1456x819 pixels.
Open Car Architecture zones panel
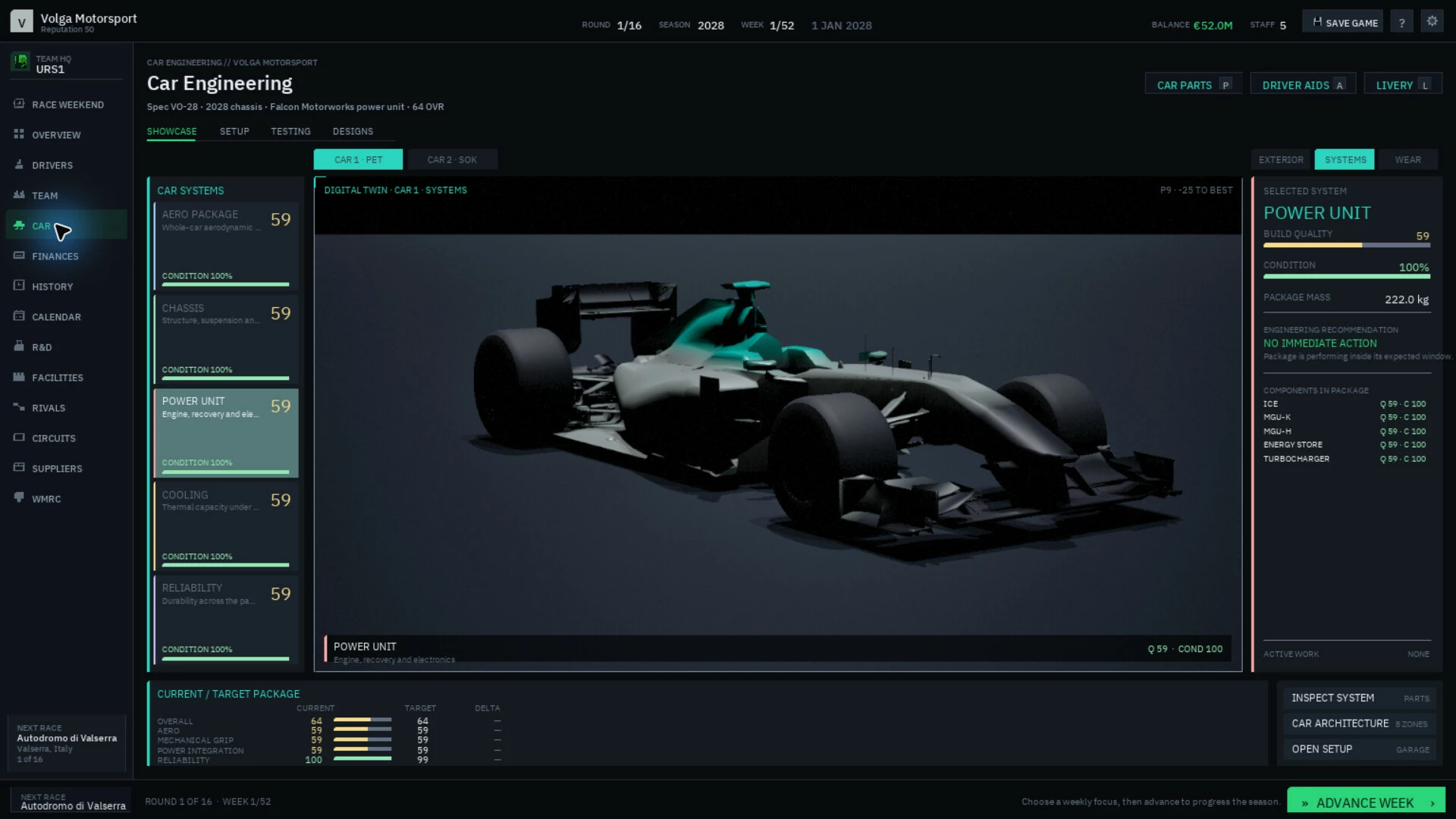click(x=1359, y=723)
